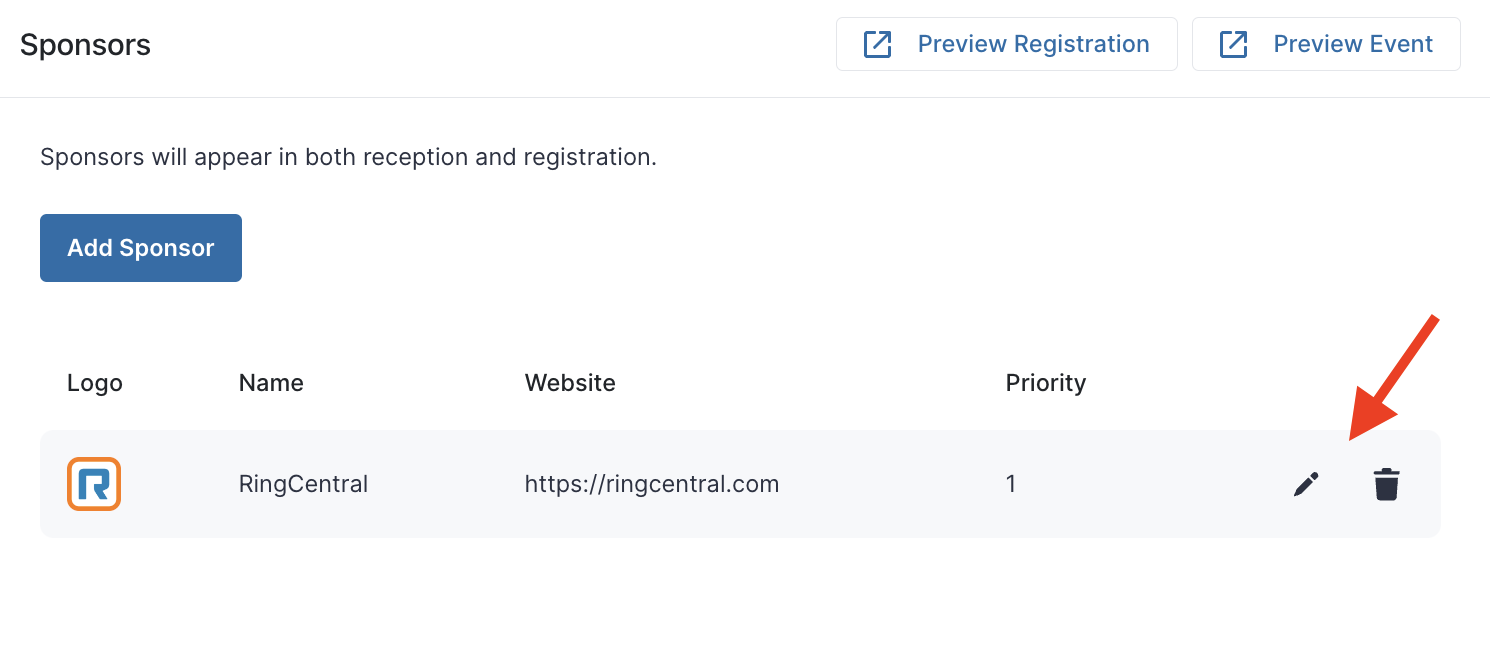Select the RingCentral sponsor row background
The image size is (1490, 662).
[740, 484]
